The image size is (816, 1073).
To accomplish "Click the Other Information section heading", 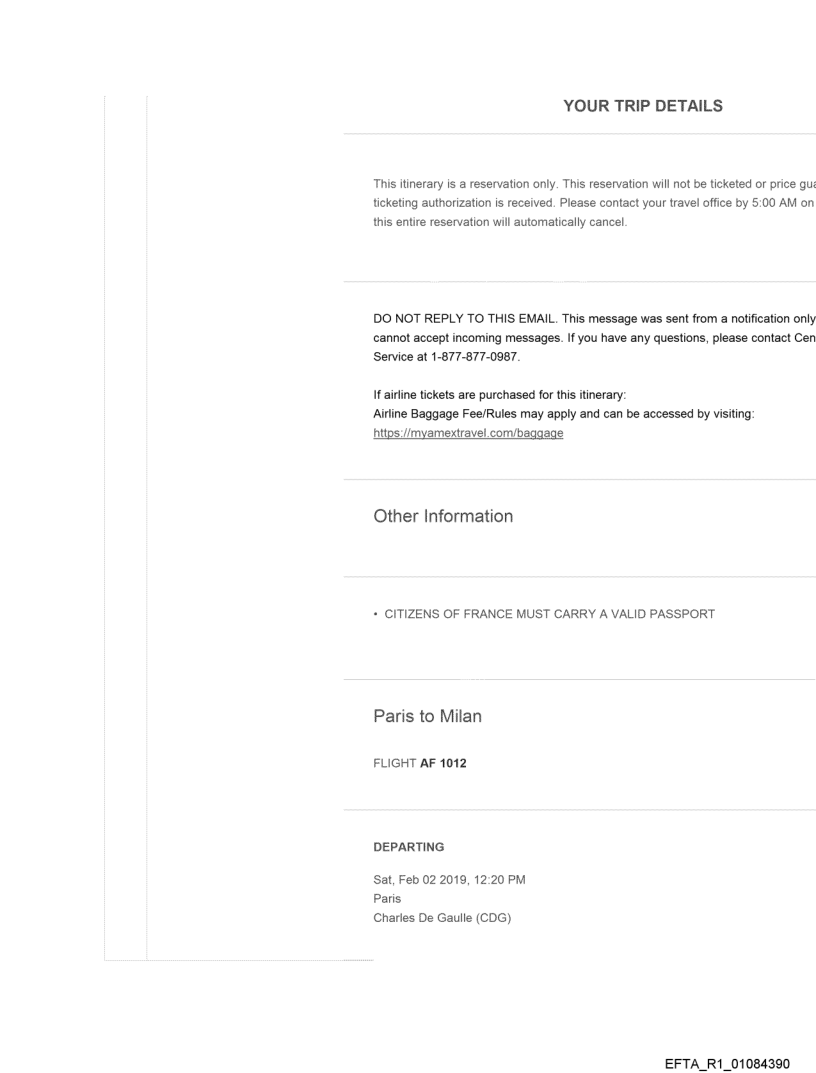I will tap(443, 516).
